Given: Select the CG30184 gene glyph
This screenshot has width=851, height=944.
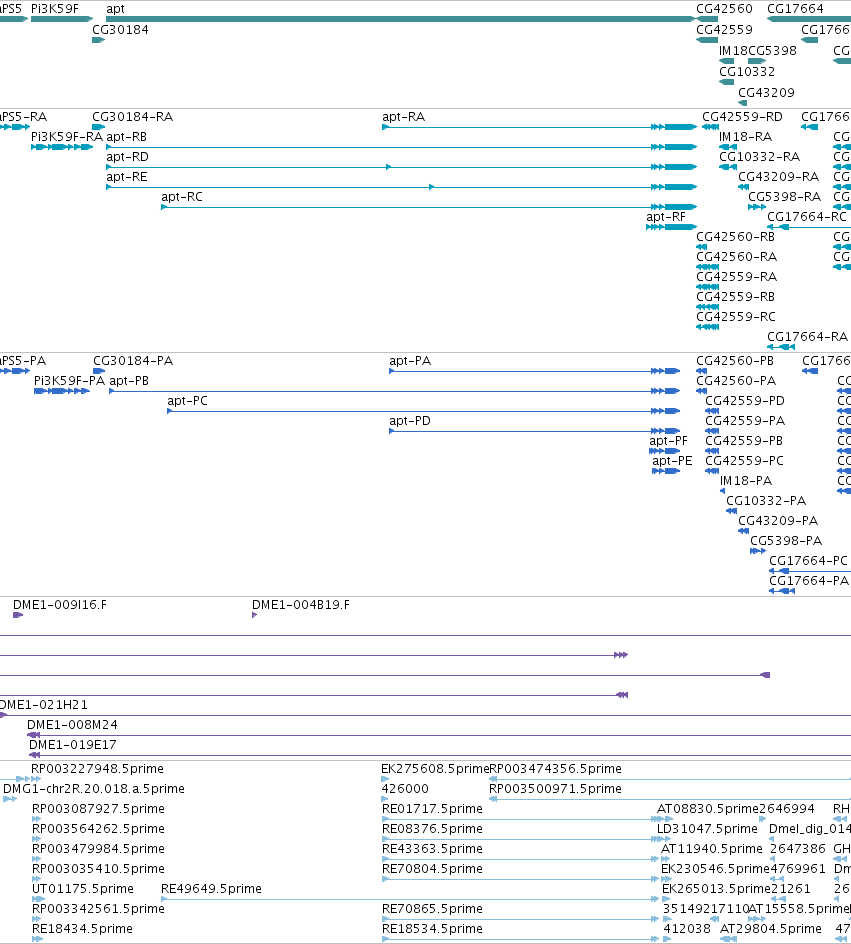Looking at the screenshot, I should (x=99, y=40).
